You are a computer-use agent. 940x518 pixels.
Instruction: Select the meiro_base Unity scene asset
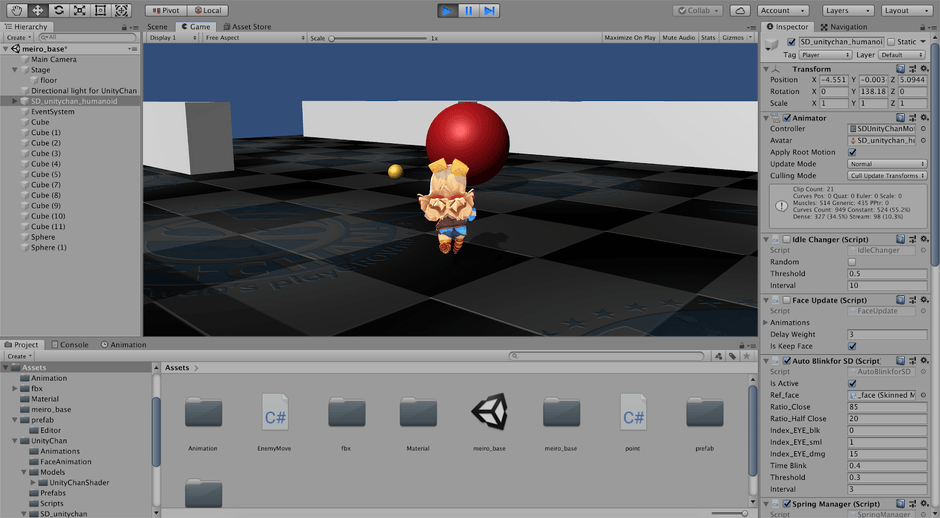pos(489,421)
